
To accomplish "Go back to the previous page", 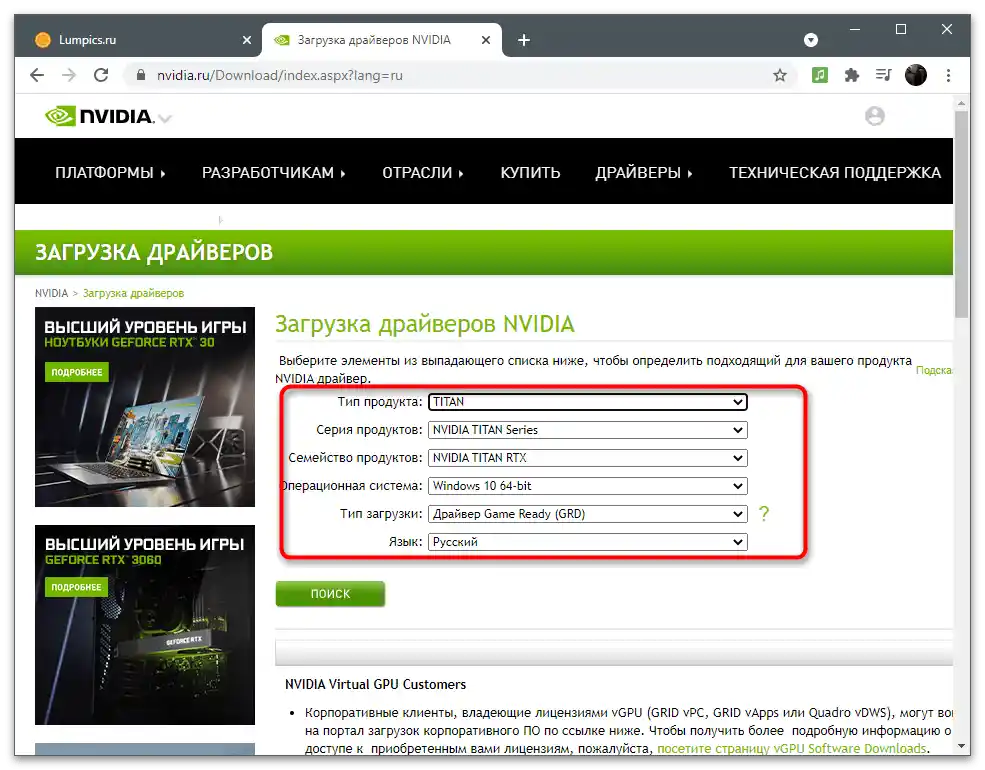I will 37,75.
